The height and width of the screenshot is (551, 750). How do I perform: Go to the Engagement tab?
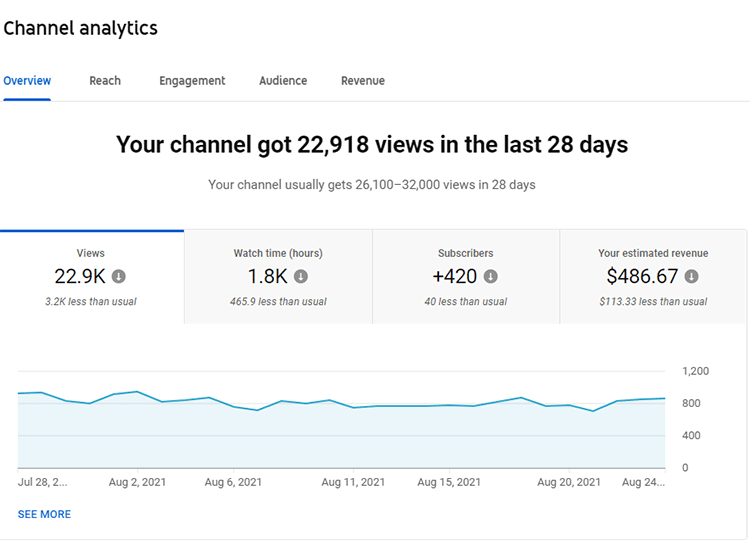click(x=192, y=81)
